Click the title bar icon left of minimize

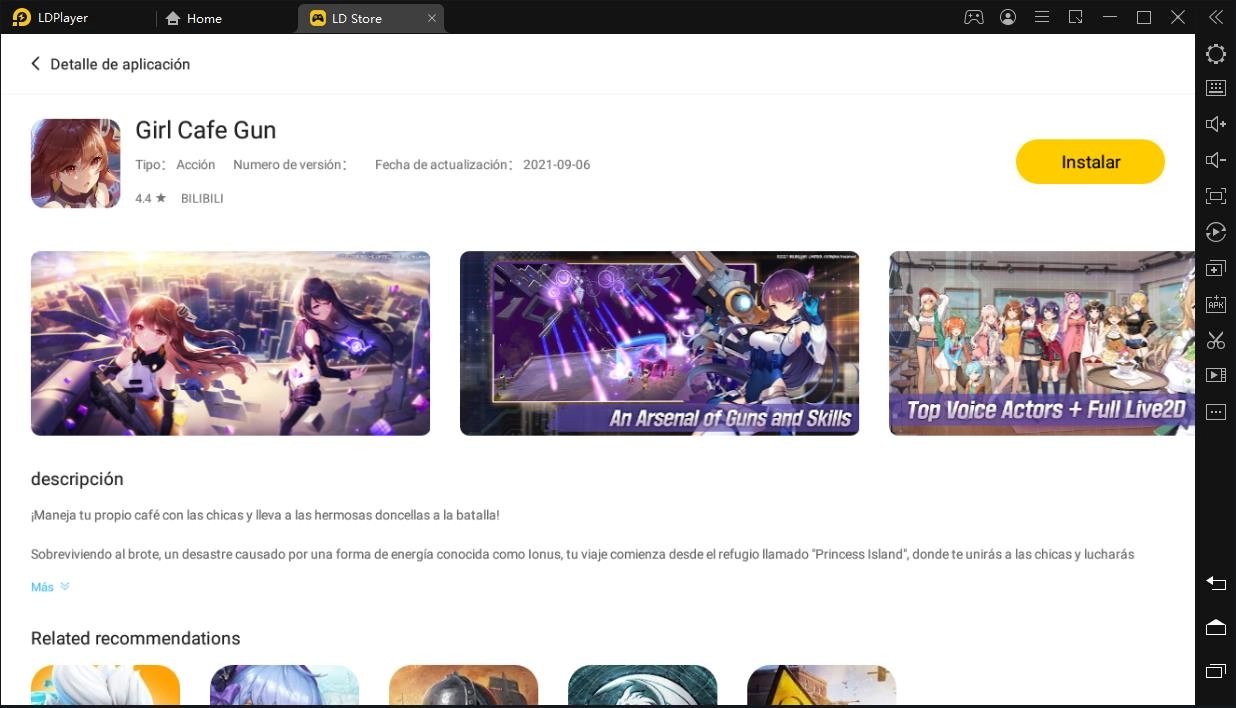click(1075, 17)
